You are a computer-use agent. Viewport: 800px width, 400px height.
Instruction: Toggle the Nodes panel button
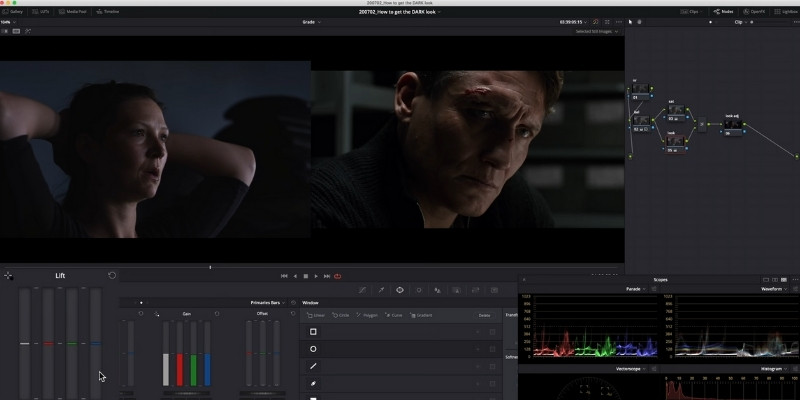723,11
